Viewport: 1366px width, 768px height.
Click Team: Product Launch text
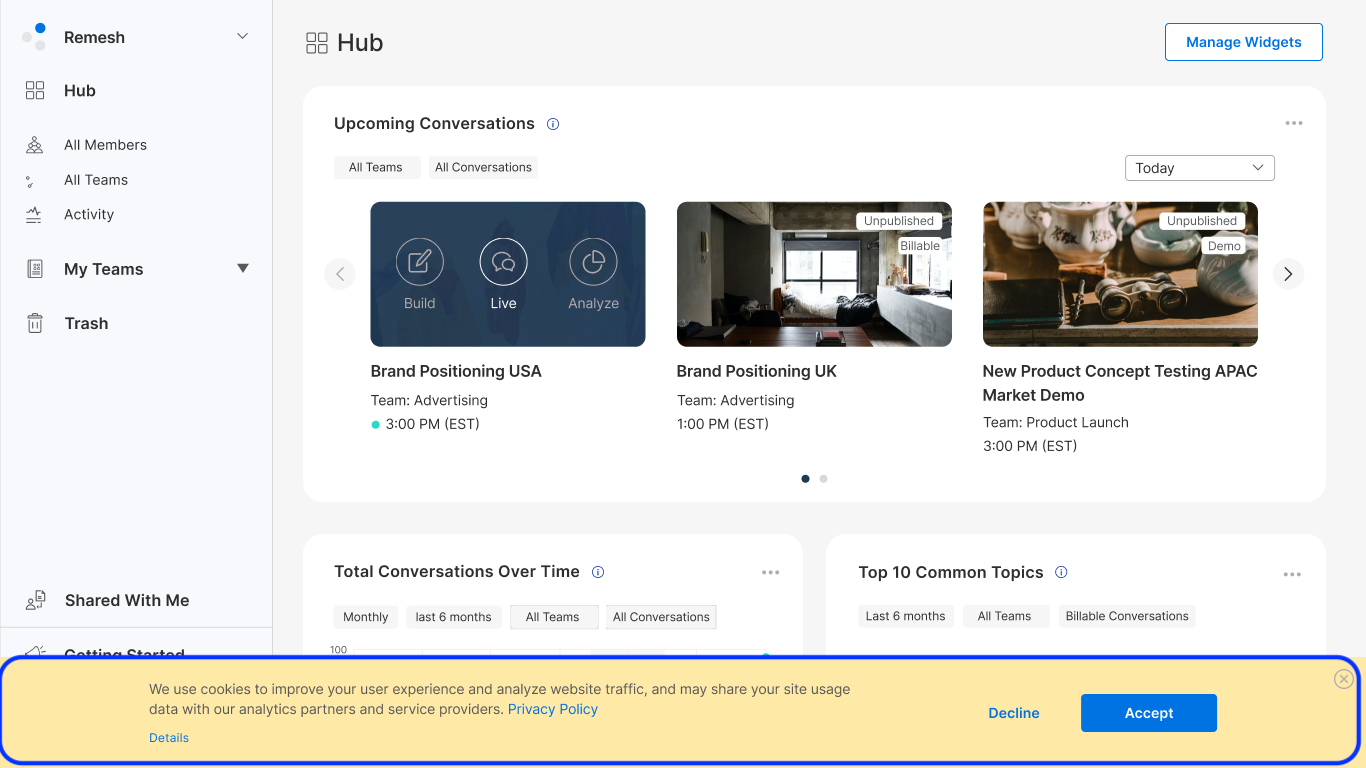[x=1056, y=422]
